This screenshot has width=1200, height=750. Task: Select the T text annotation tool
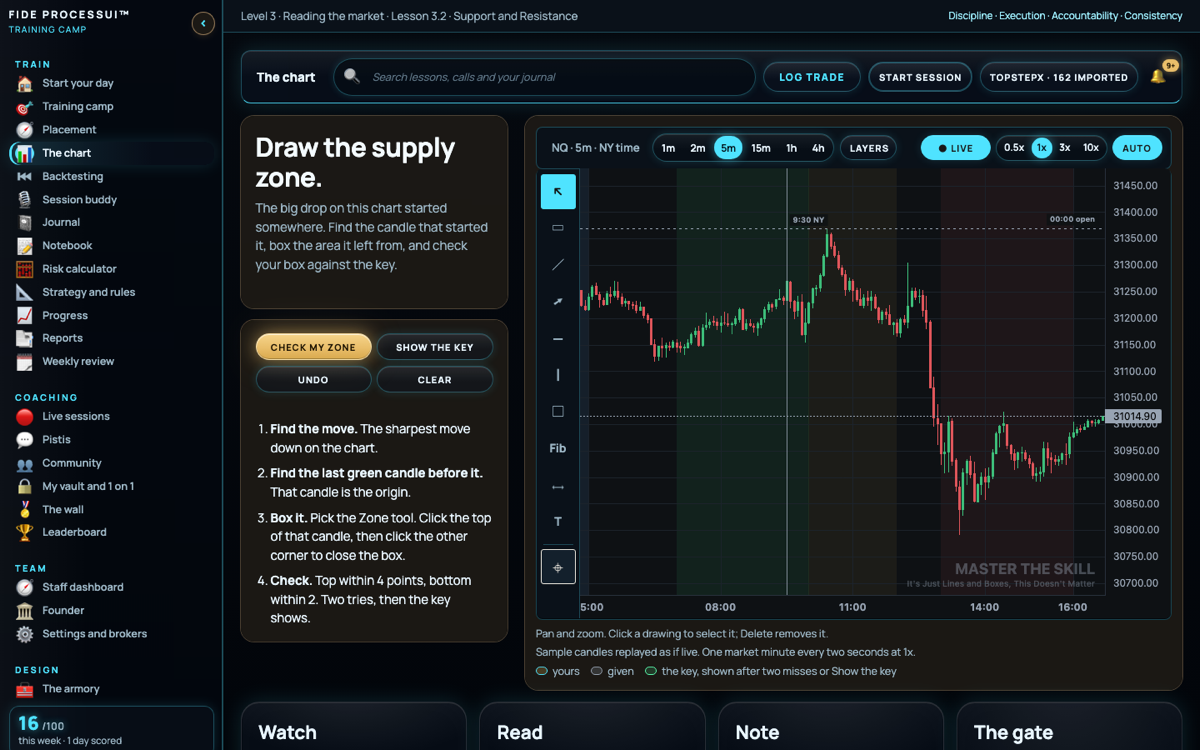[558, 522]
